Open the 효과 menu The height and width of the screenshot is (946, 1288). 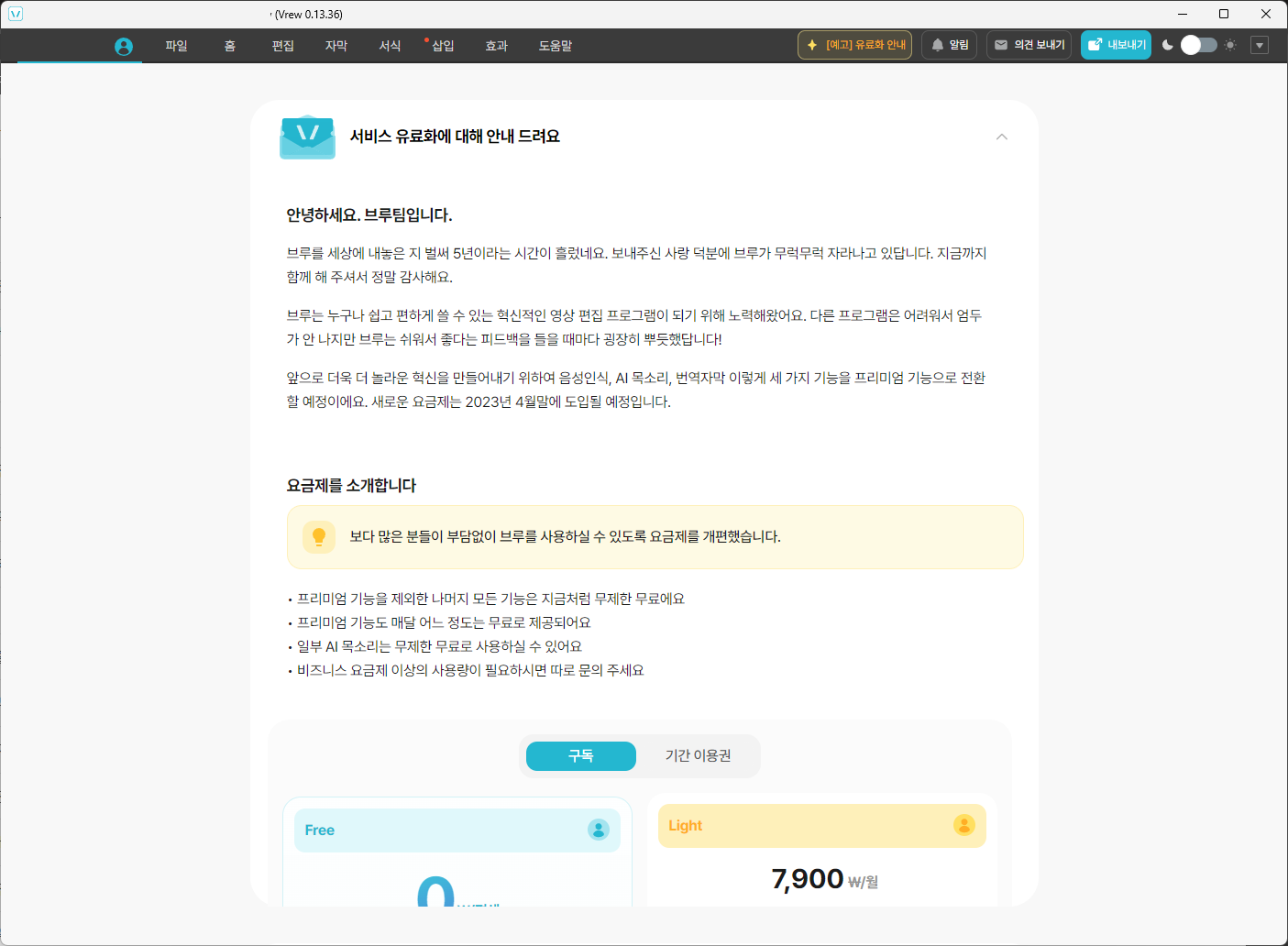496,46
